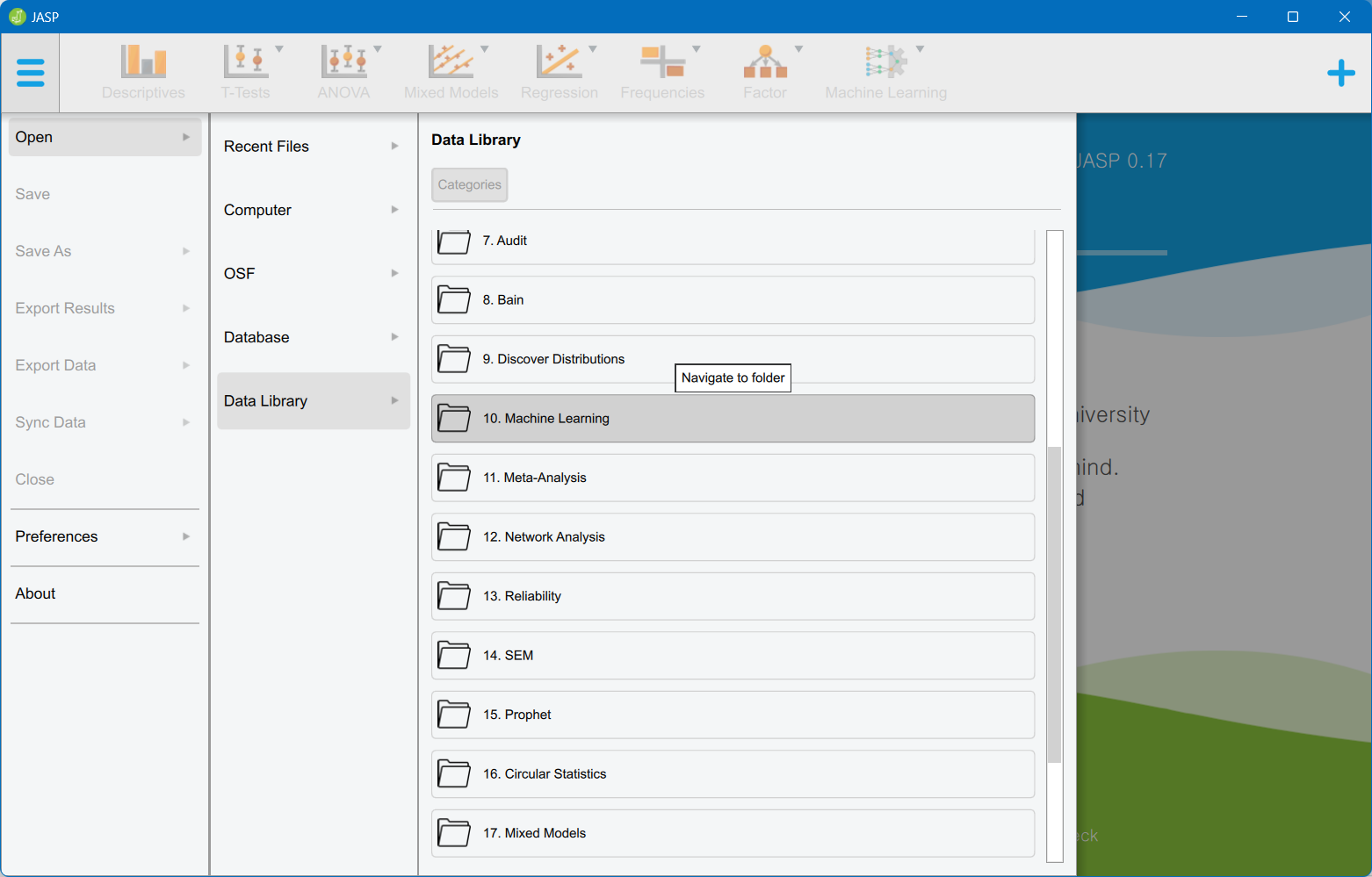
Task: Open the ANOVA module icon
Action: click(343, 61)
